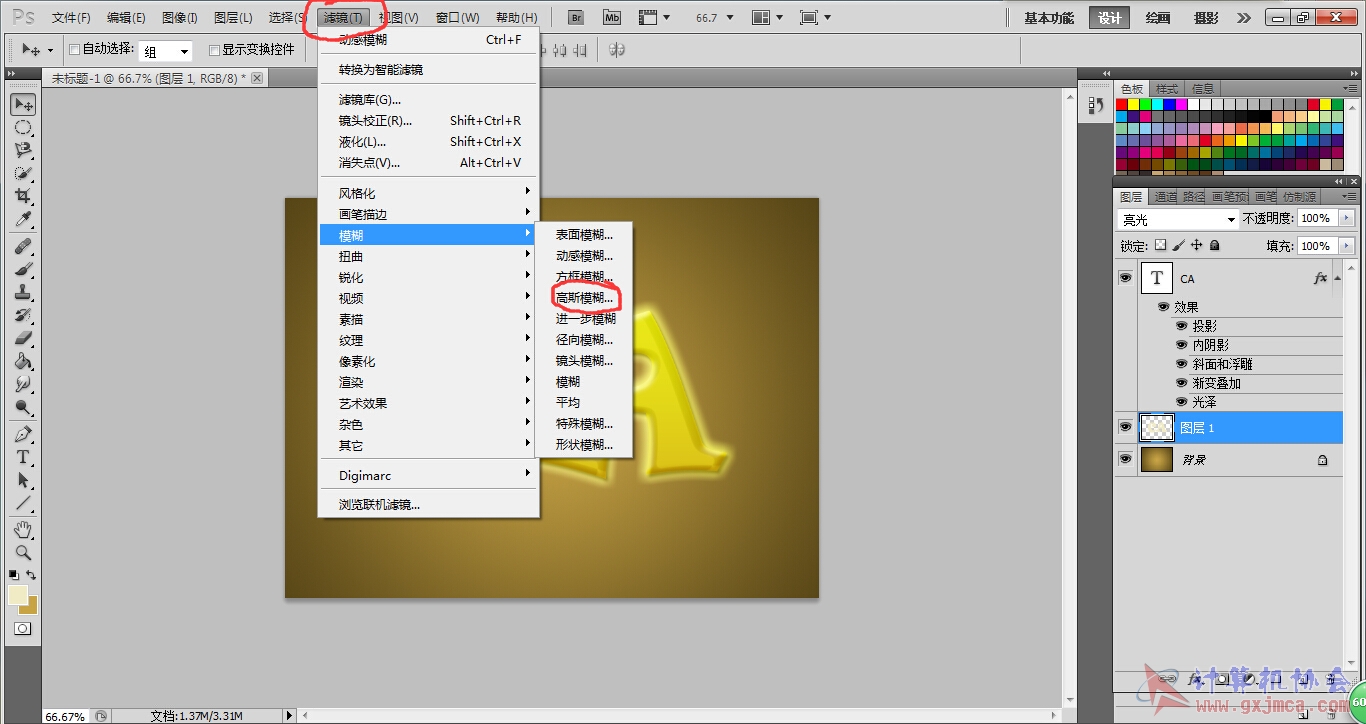Select the Move tool in the toolbox
This screenshot has height=724, width=1366.
click(23, 104)
